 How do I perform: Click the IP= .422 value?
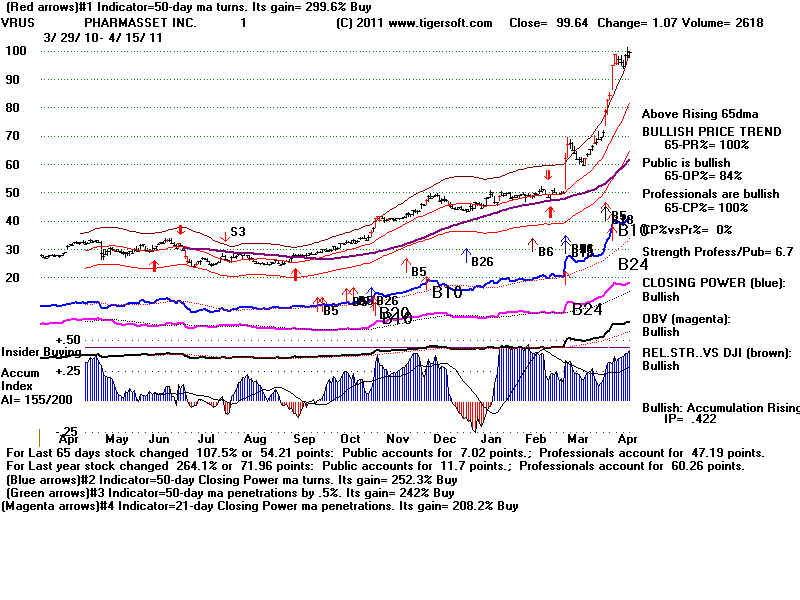690,419
